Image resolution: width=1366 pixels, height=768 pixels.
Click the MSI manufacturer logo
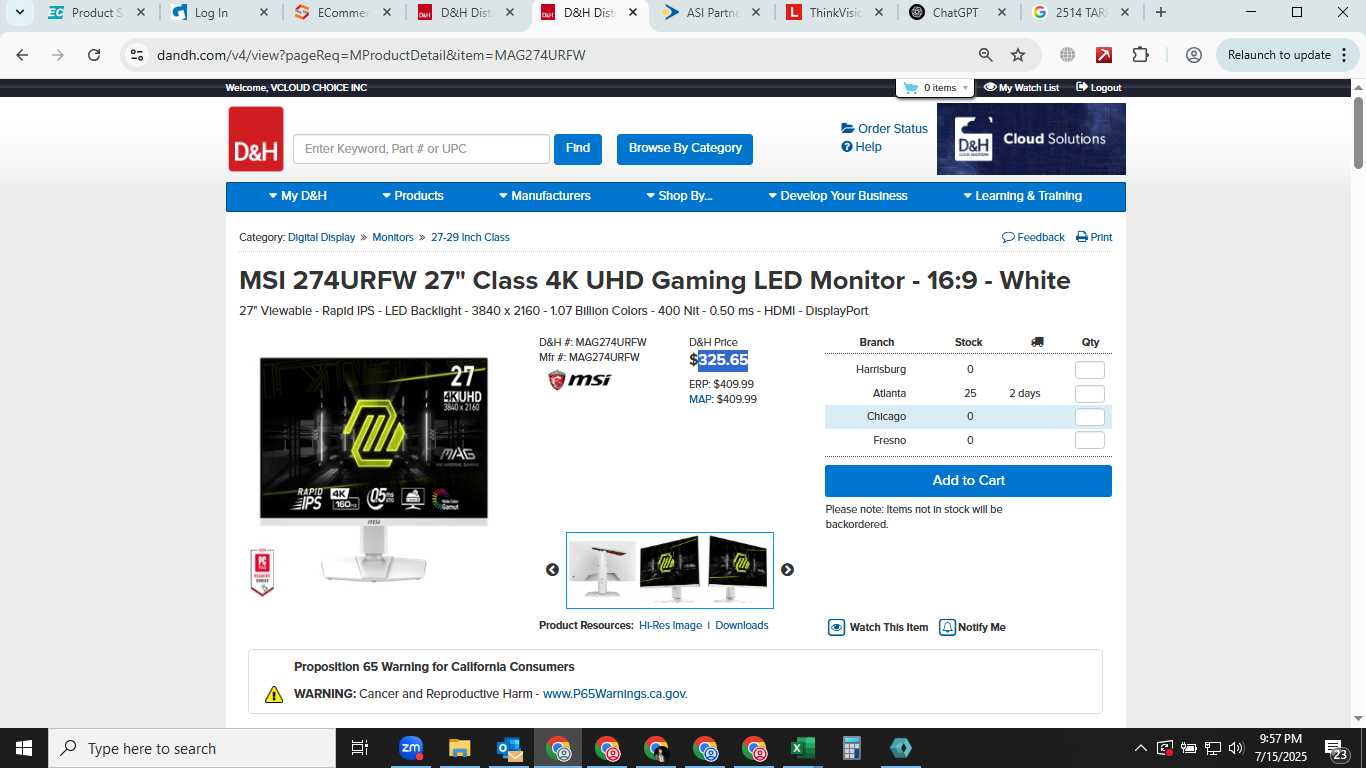579,380
